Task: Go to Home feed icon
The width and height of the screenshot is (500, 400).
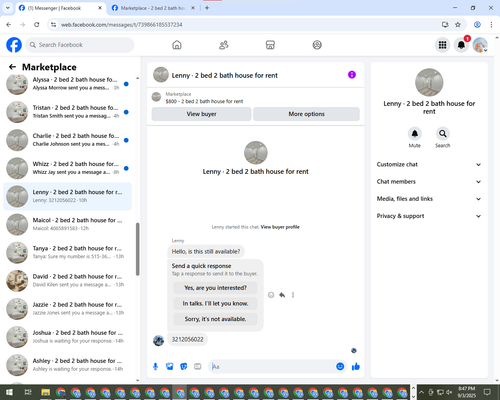Action: coord(177,45)
